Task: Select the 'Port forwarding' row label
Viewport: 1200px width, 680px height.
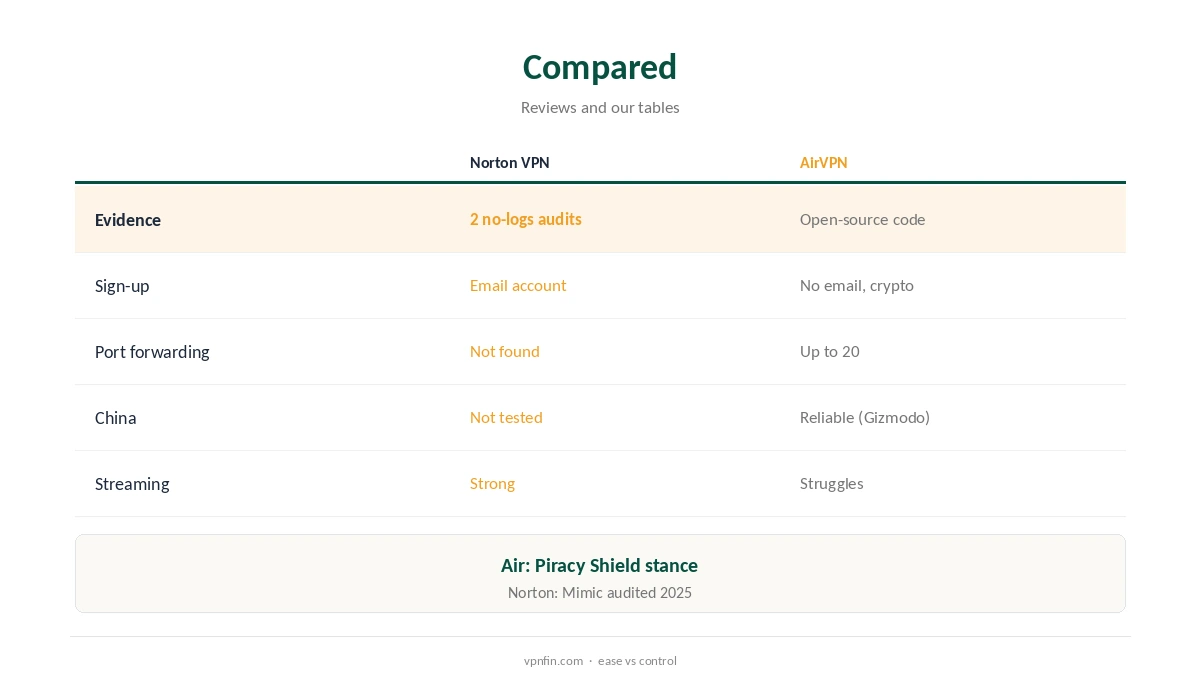Action: [x=152, y=352]
